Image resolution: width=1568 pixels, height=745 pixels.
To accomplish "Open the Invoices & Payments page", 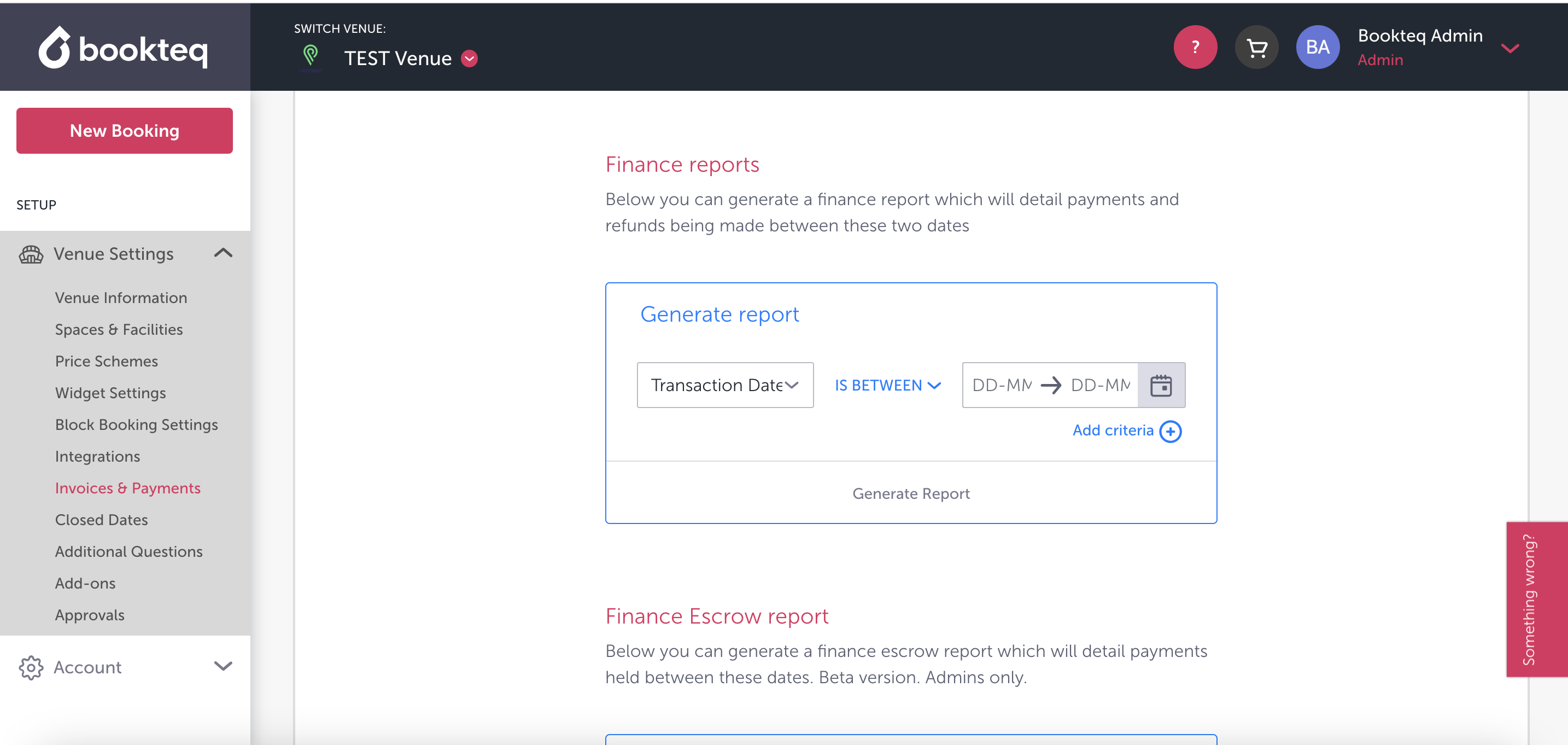I will pyautogui.click(x=128, y=488).
